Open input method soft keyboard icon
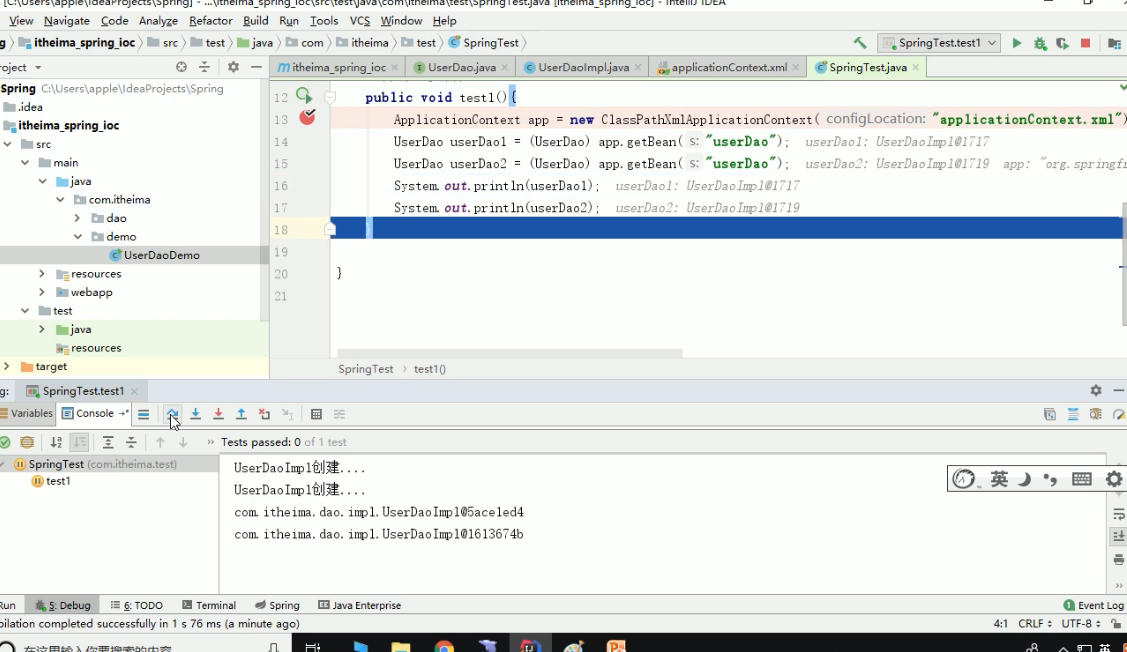Image resolution: width=1127 pixels, height=652 pixels. pyautogui.click(x=1082, y=479)
